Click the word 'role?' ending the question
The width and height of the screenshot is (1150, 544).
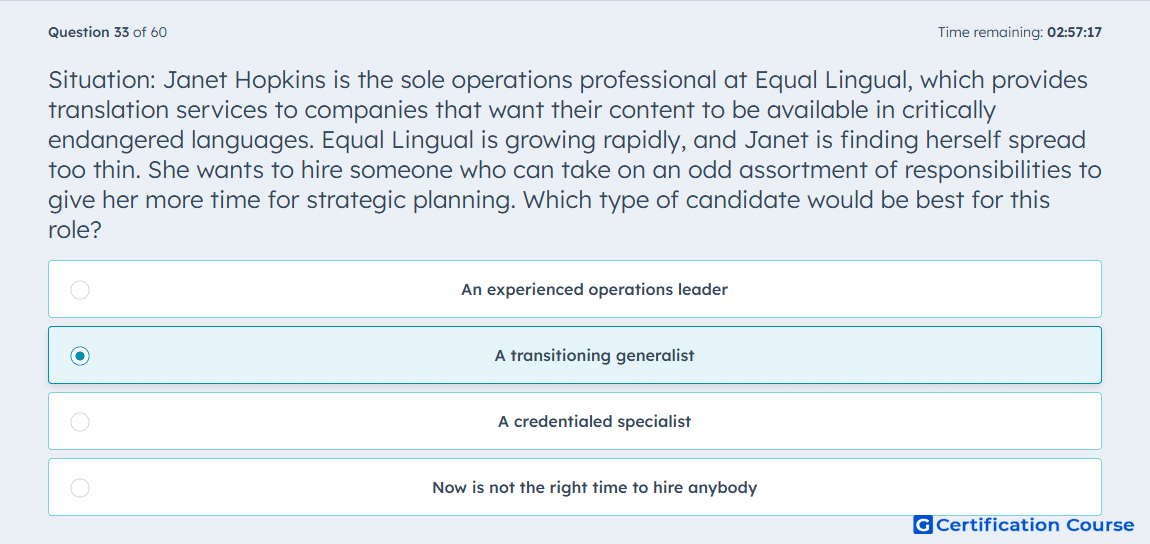pyautogui.click(x=75, y=230)
